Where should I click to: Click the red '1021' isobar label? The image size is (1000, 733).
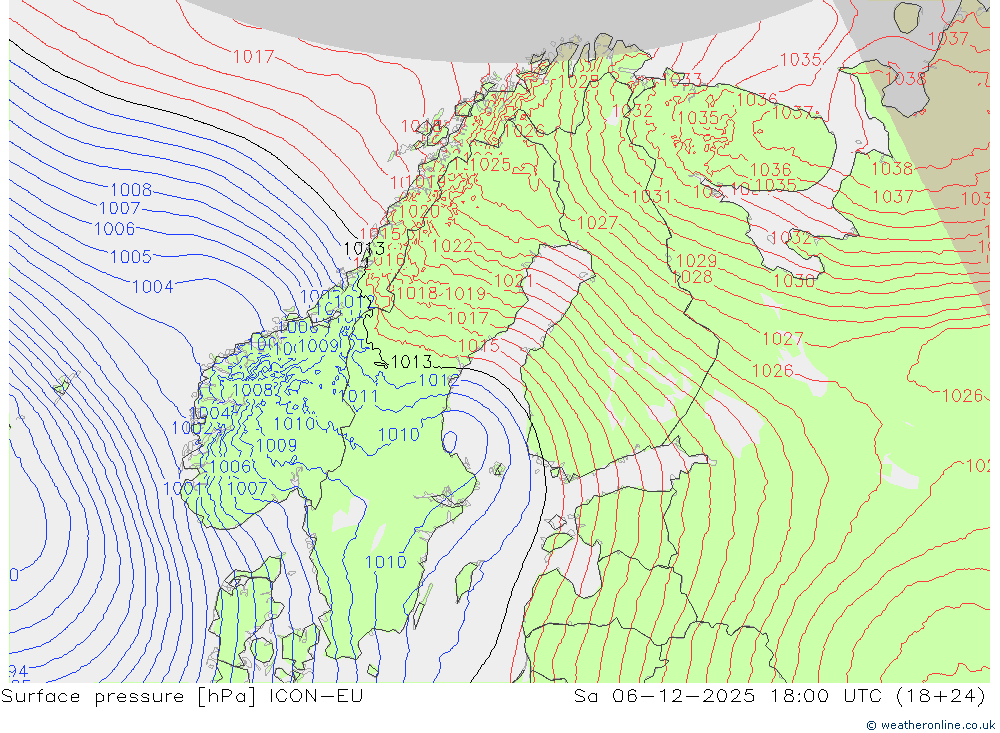513,281
